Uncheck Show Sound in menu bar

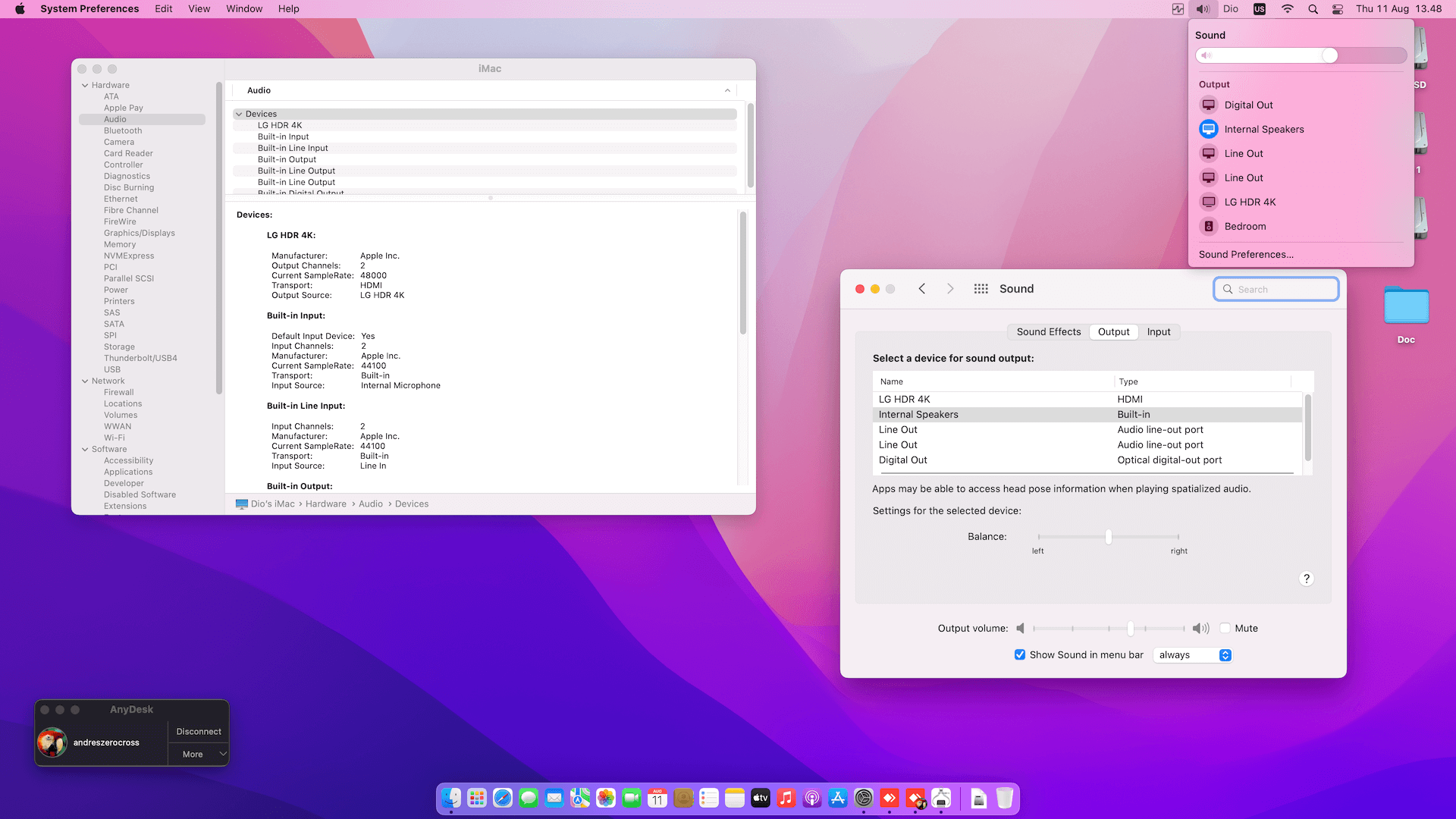tap(1020, 655)
